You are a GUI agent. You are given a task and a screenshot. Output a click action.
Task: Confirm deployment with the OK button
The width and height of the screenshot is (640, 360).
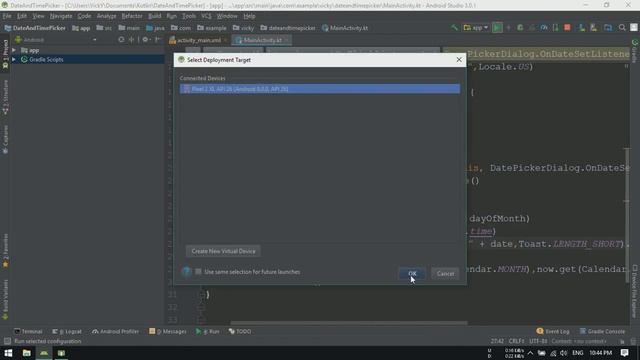pos(412,273)
